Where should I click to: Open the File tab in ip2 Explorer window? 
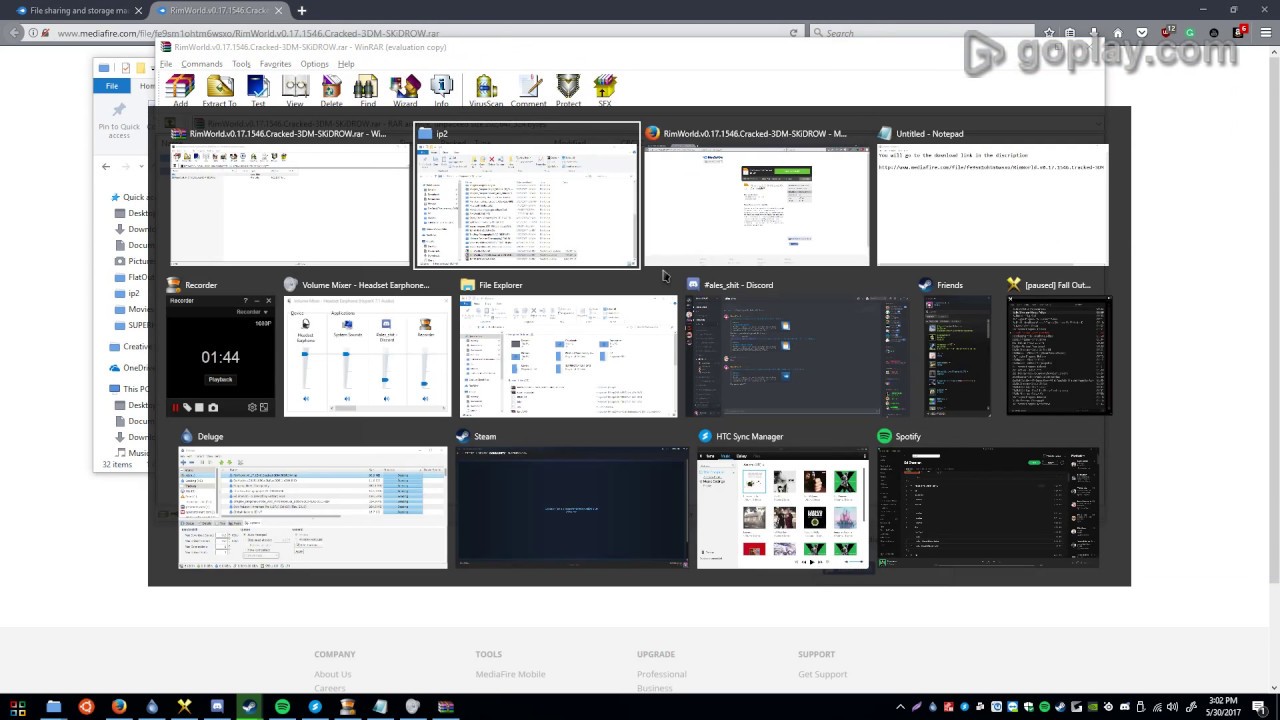pyautogui.click(x=112, y=86)
